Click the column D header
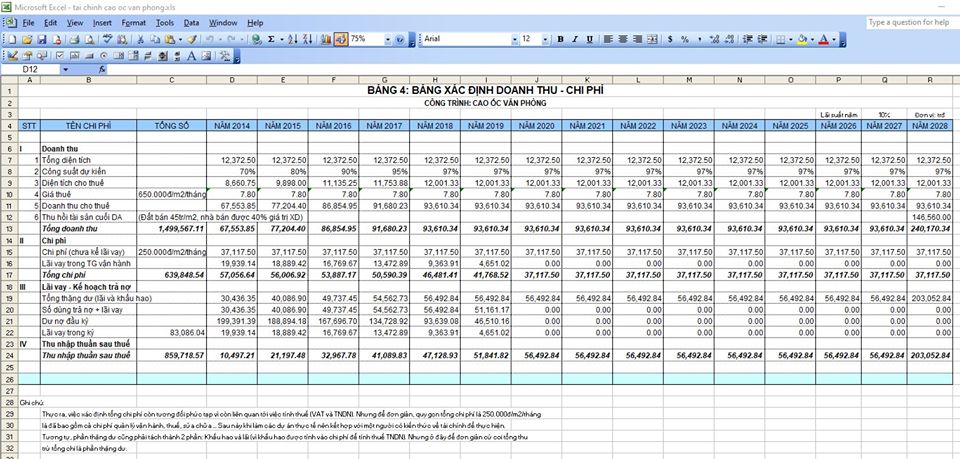This screenshot has height=459, width=960. 232,81
